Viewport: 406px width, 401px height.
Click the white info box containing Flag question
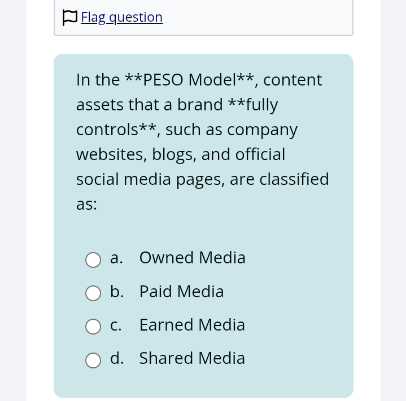coord(203,18)
